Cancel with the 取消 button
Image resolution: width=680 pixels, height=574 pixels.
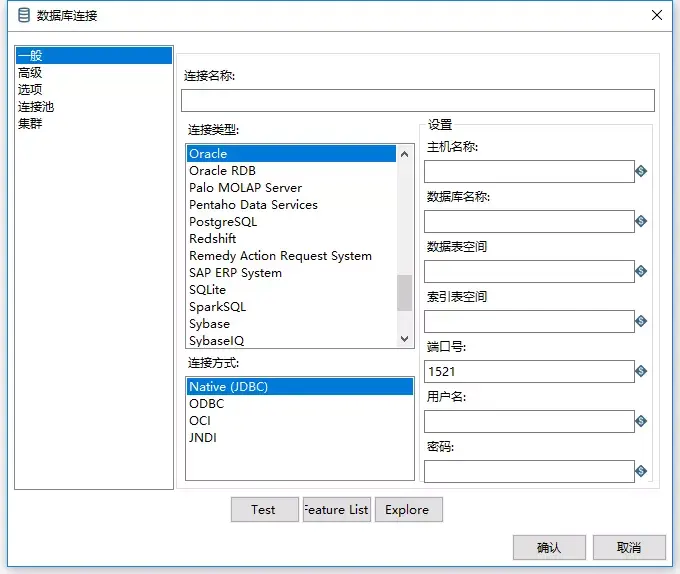pyautogui.click(x=629, y=548)
